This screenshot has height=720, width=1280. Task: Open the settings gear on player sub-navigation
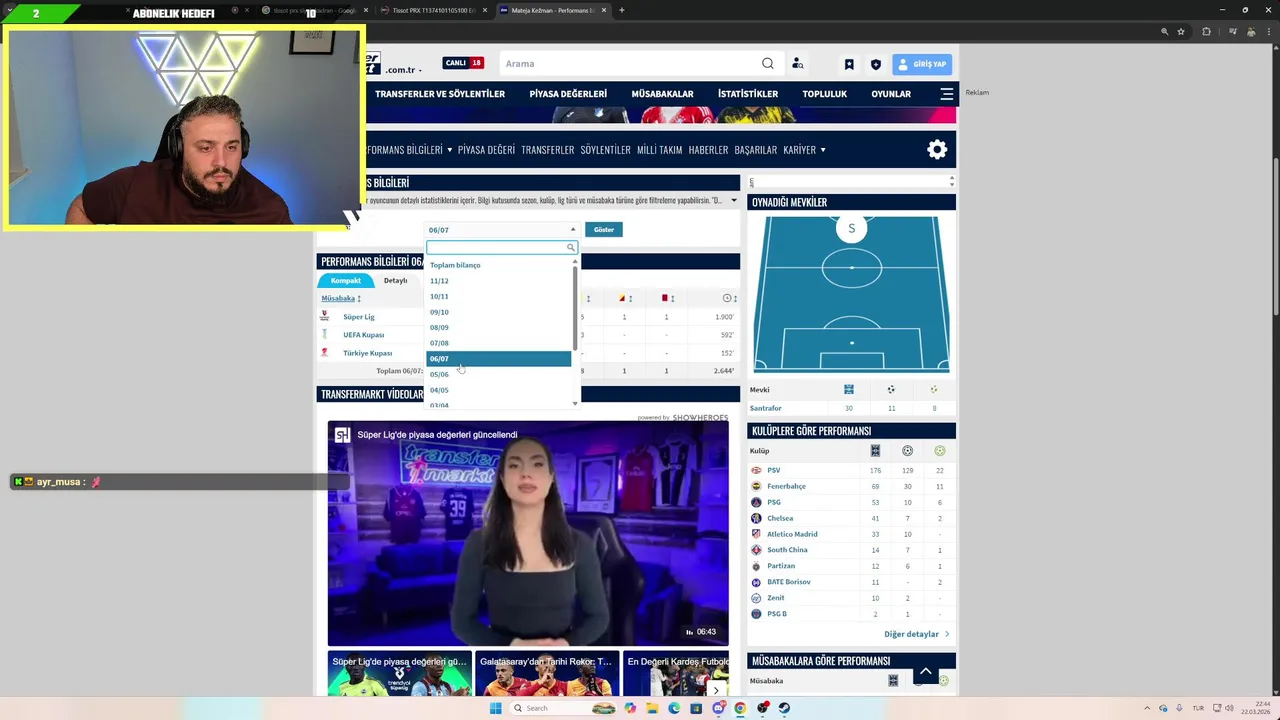[937, 149]
